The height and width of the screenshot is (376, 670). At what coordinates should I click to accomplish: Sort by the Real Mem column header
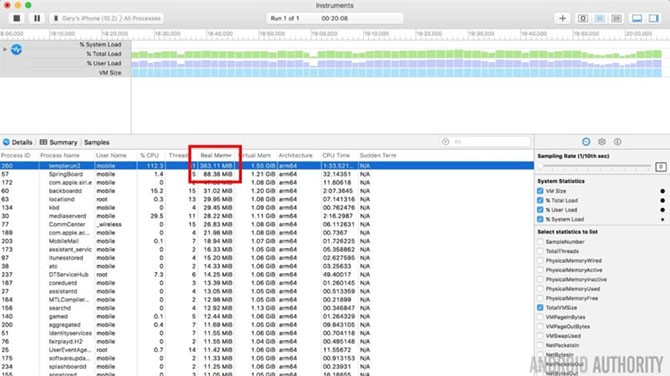click(216, 156)
